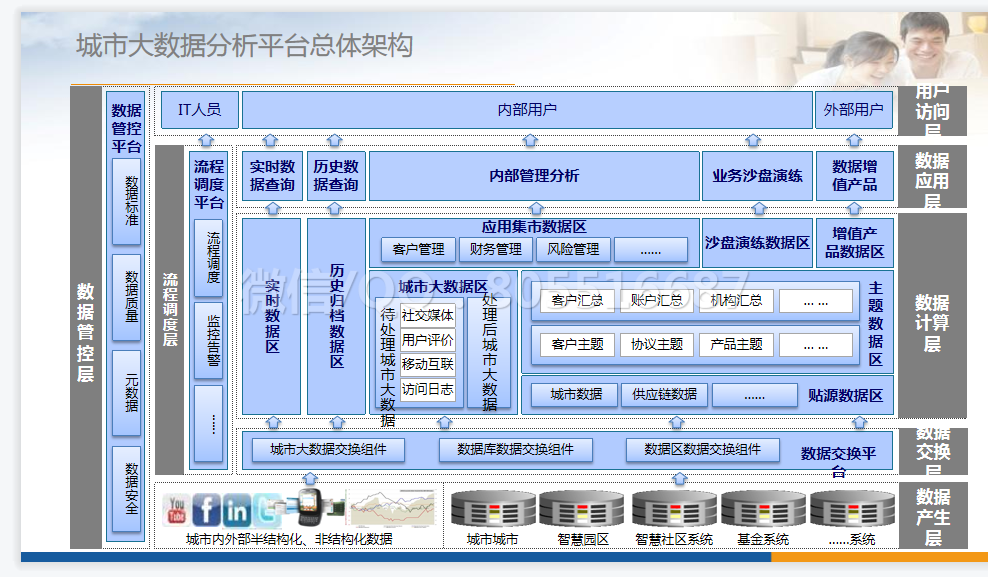Image resolution: width=988 pixels, height=577 pixels.
Task: Open the stock line chart thumbnail
Action: tap(393, 508)
